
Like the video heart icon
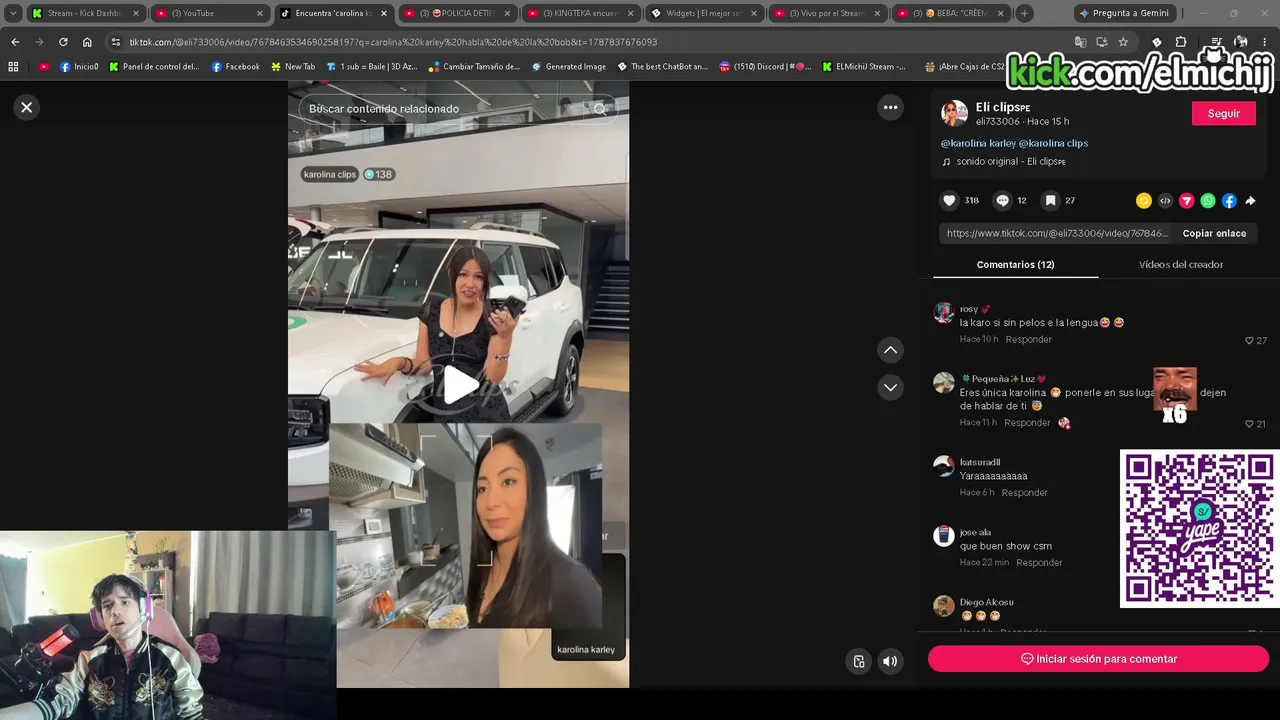click(x=949, y=200)
